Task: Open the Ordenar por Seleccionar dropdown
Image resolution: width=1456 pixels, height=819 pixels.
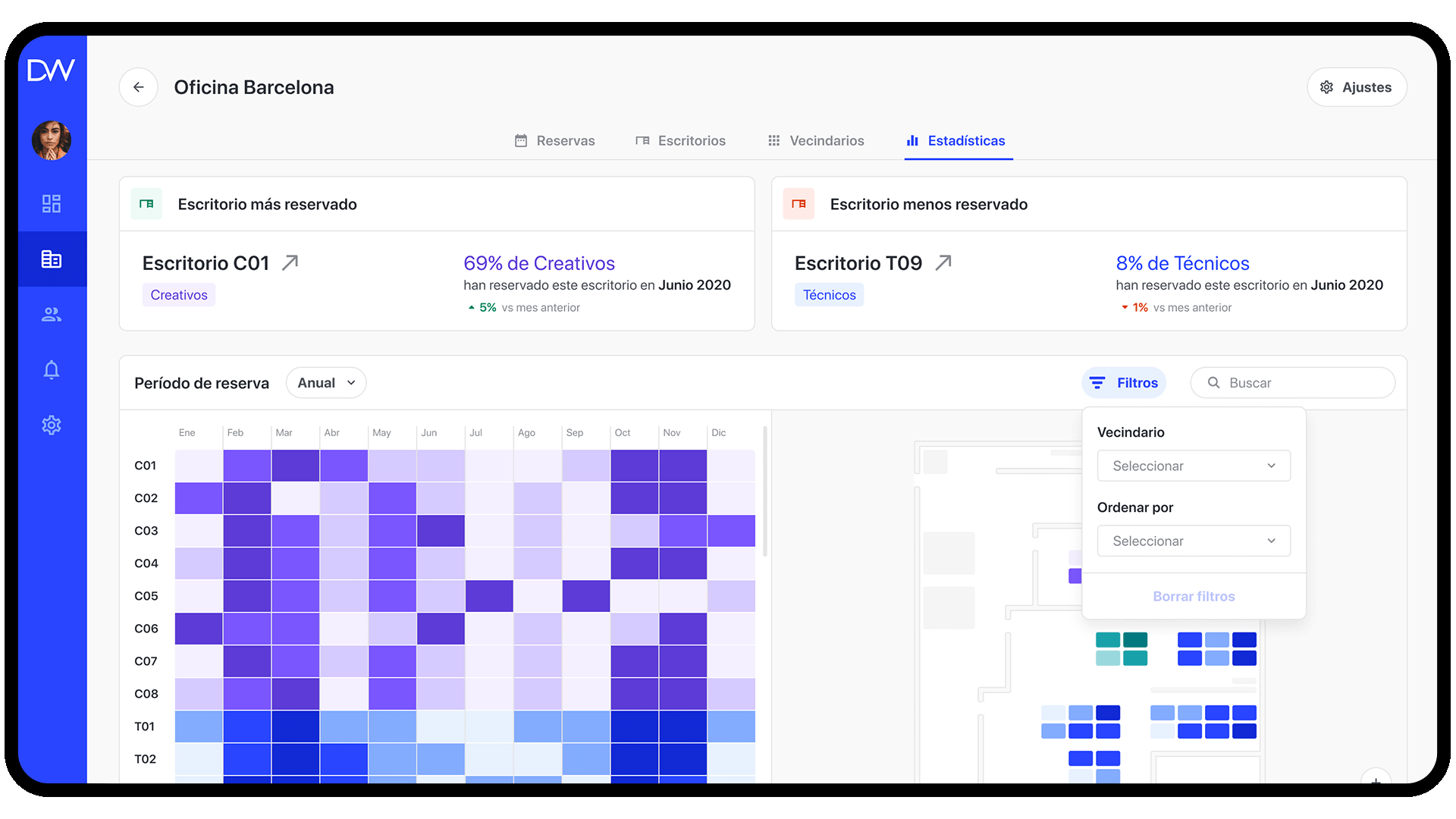Action: click(1193, 541)
